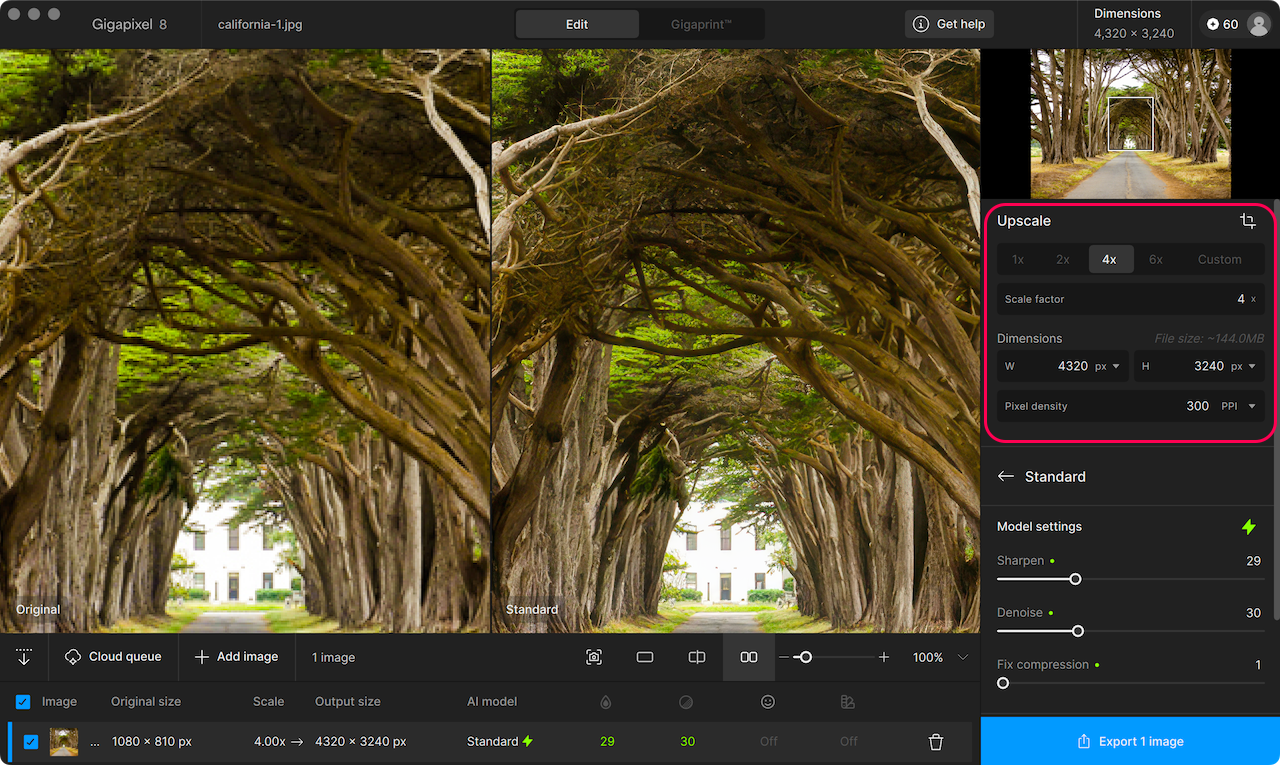Viewport: 1280px width, 765px height.
Task: Adjust the Denoise slider handle
Action: 1078,631
